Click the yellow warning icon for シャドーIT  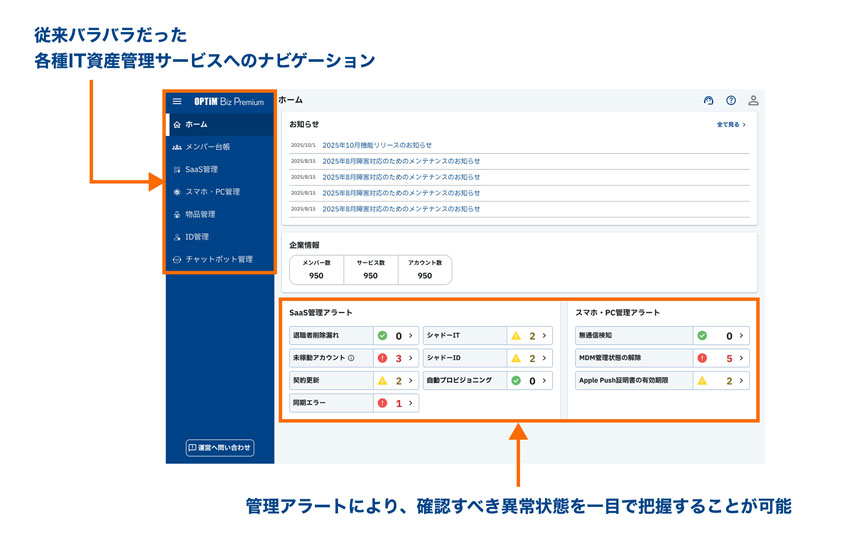(516, 336)
